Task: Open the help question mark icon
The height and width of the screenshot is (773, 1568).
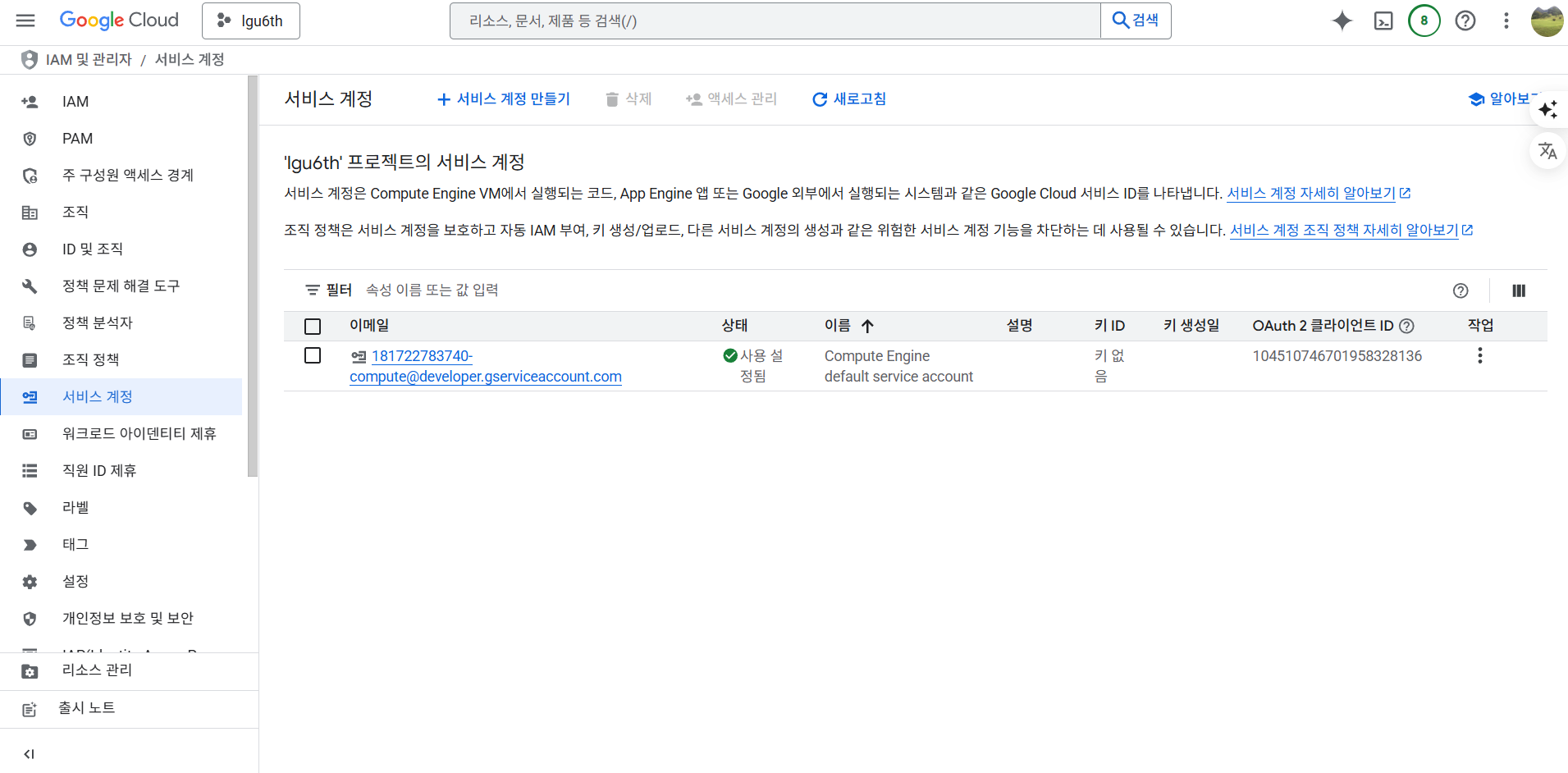Action: pos(1465,21)
